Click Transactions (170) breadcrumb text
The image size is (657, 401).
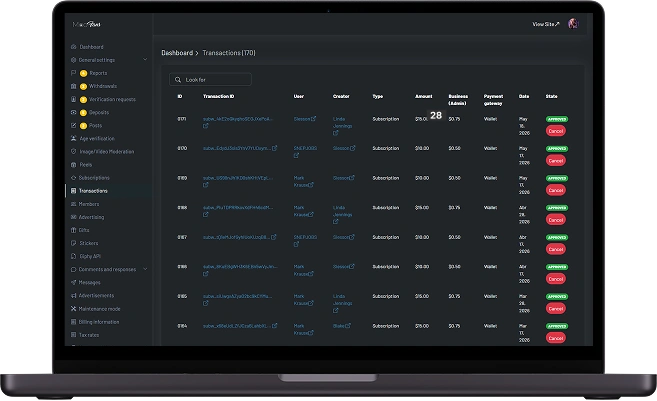229,53
